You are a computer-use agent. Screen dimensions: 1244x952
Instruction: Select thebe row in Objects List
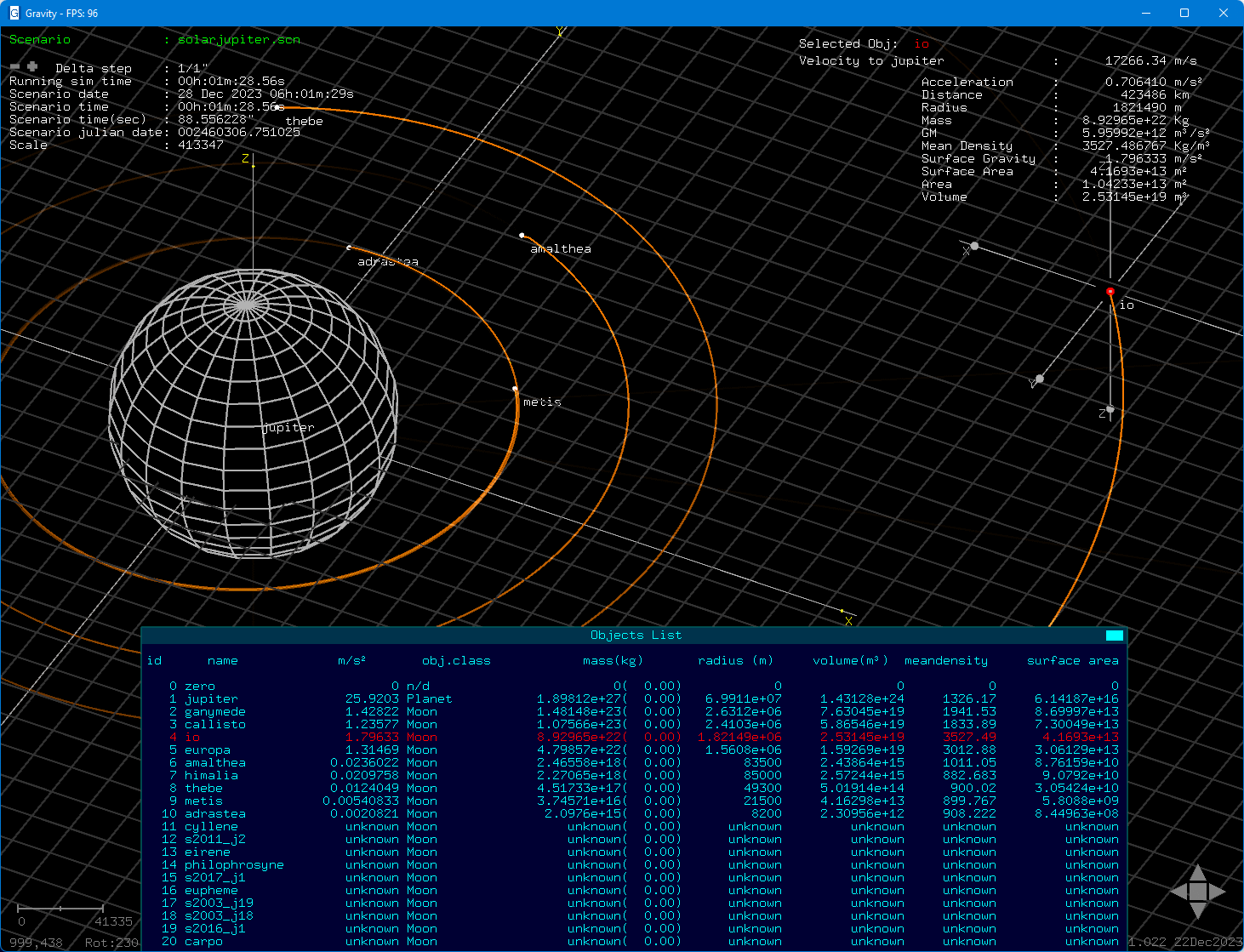[634, 789]
